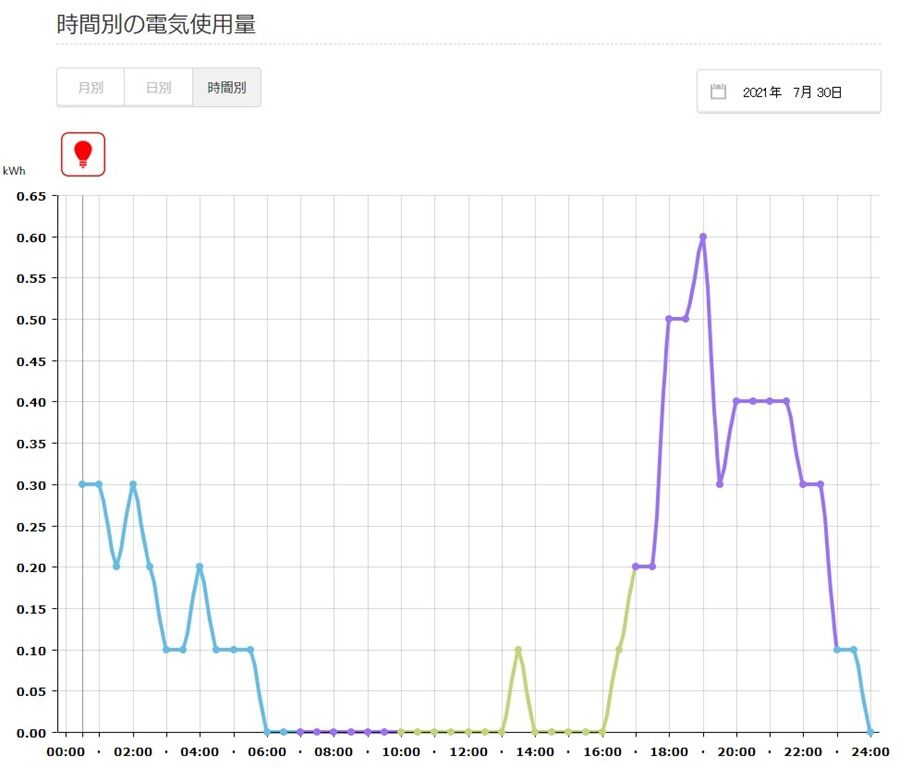
Task: Switch to the 月別 monthly tab
Action: pyautogui.click(x=91, y=87)
